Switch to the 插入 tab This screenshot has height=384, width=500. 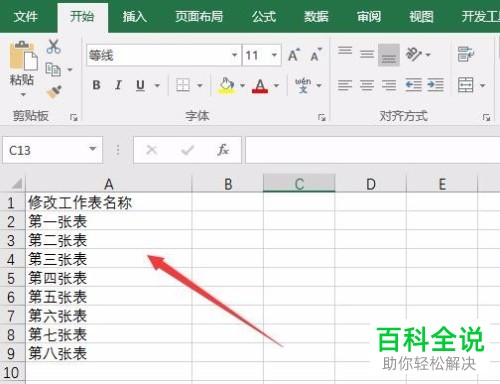pos(134,16)
